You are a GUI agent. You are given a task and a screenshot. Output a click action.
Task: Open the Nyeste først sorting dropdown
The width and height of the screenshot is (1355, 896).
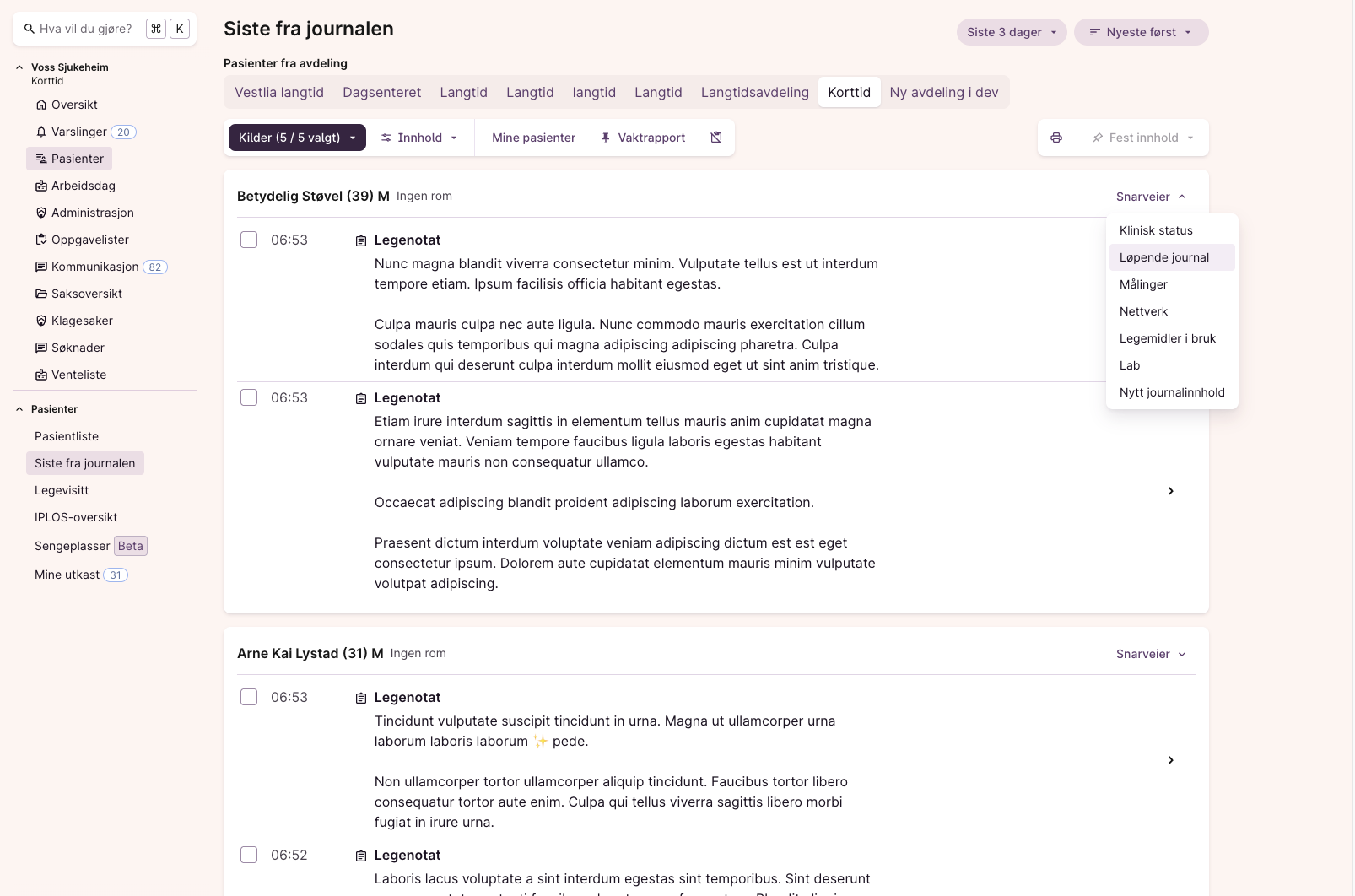tap(1141, 32)
